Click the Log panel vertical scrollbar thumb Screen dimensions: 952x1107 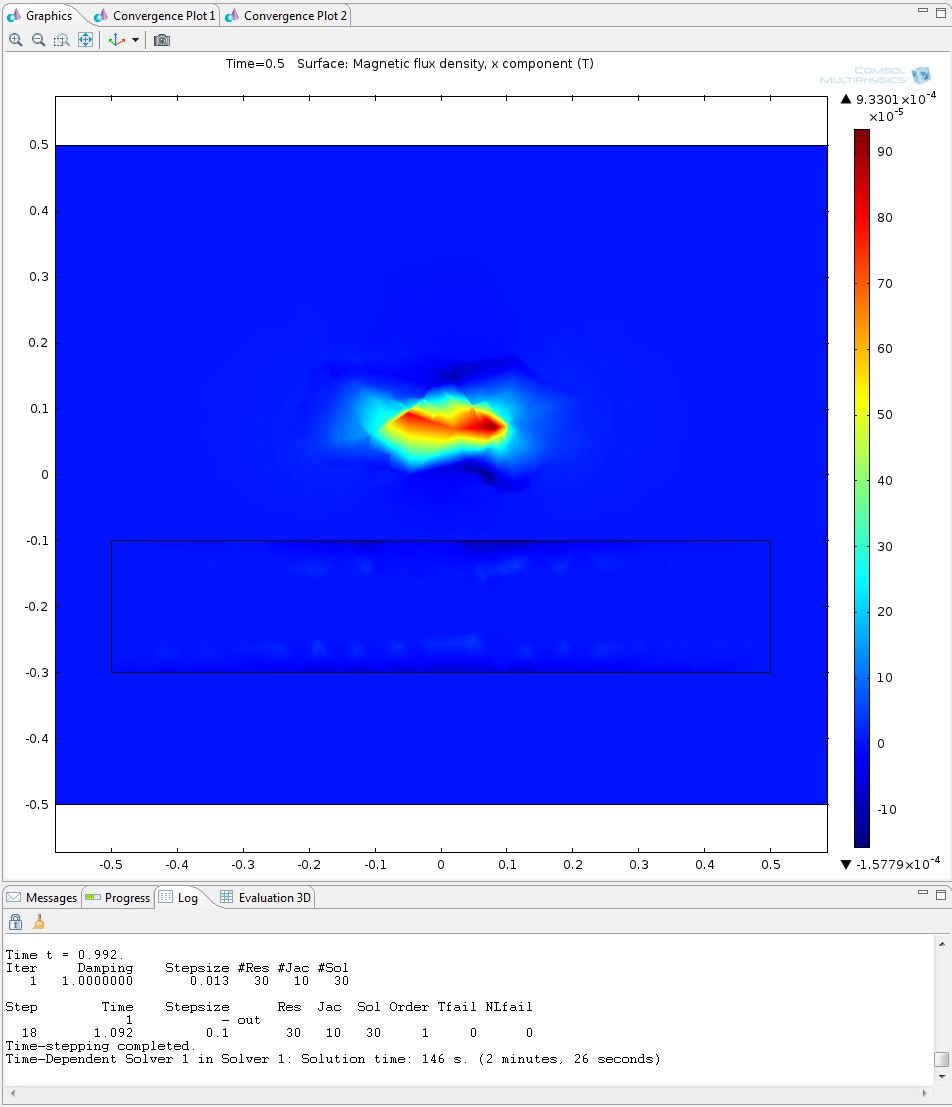(941, 1060)
